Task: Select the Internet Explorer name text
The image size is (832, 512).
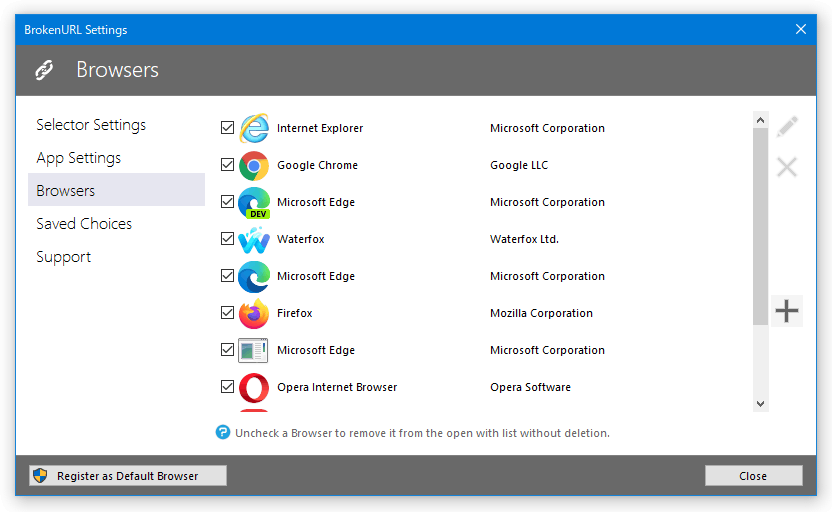Action: click(320, 128)
